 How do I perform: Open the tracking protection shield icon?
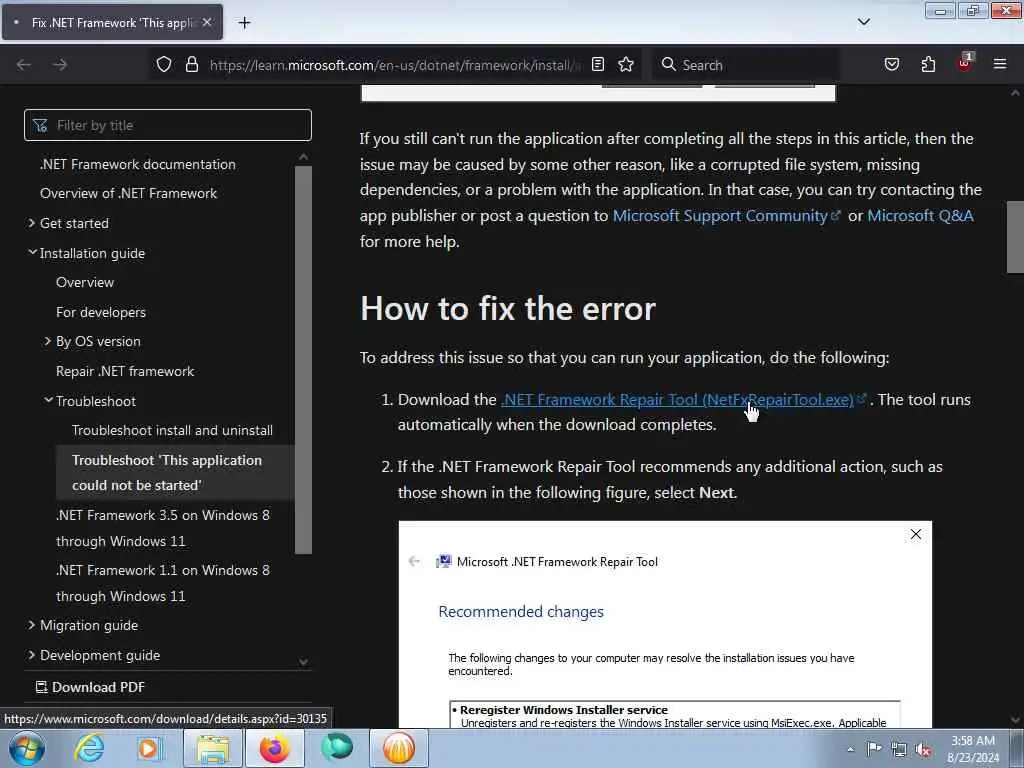click(x=164, y=64)
